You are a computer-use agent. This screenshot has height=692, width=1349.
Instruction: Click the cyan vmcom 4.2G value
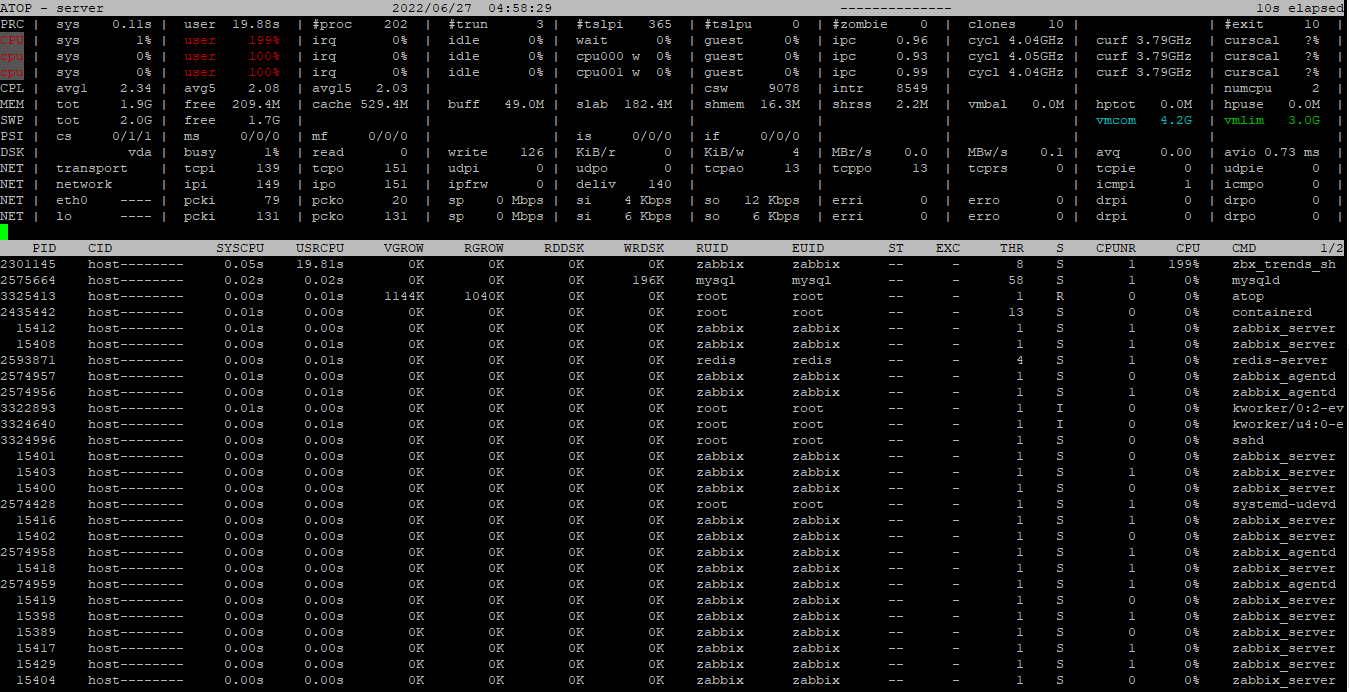pyautogui.click(x=1144, y=120)
